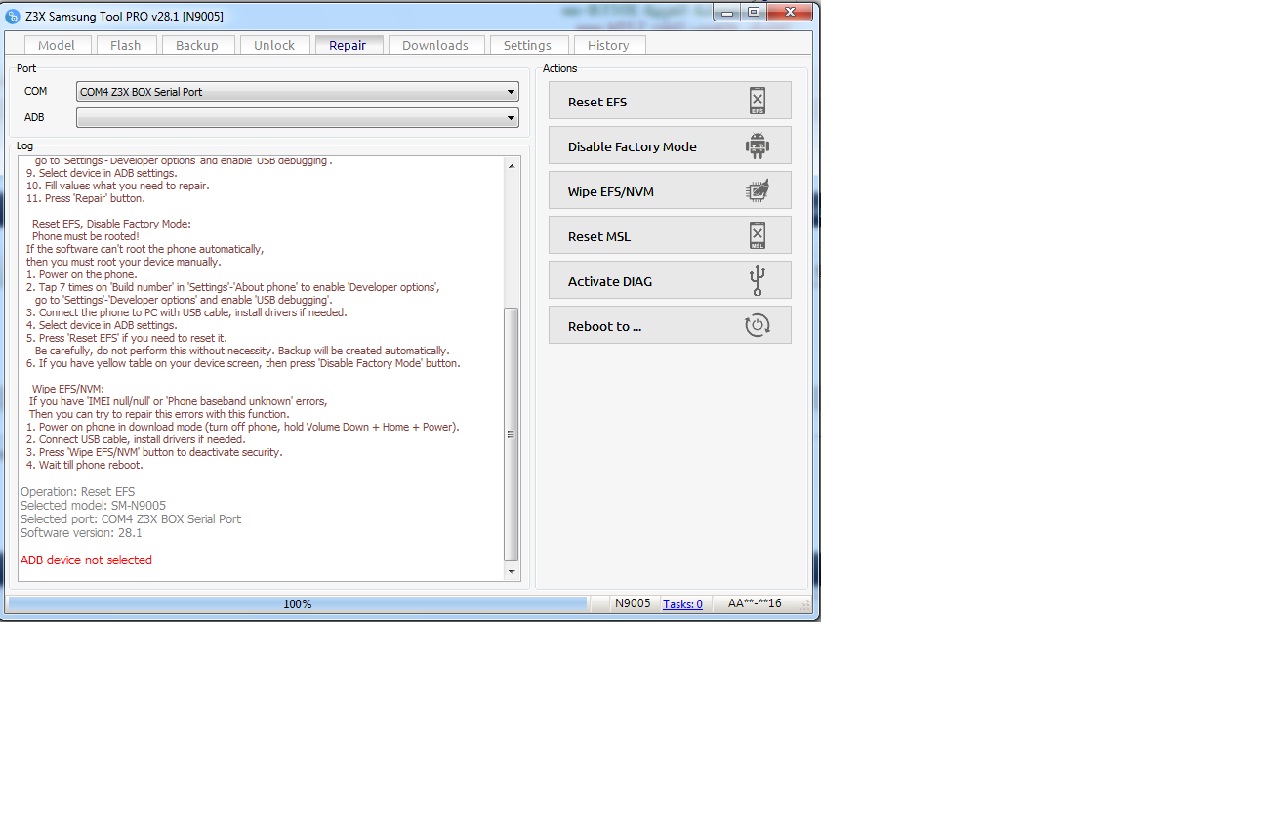
Task: Open the Downloads tab
Action: click(x=435, y=45)
